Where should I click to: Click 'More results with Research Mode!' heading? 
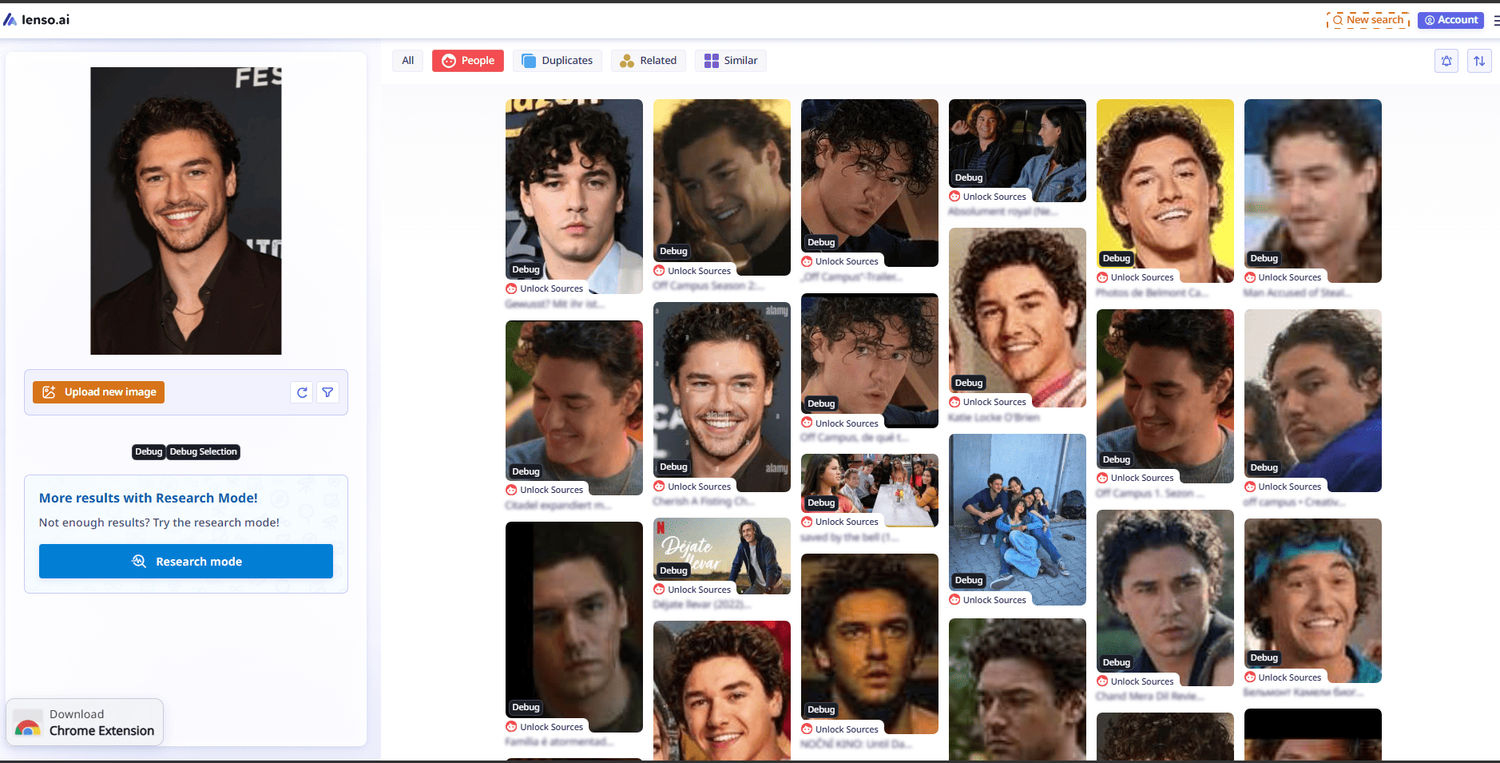pyautogui.click(x=148, y=498)
